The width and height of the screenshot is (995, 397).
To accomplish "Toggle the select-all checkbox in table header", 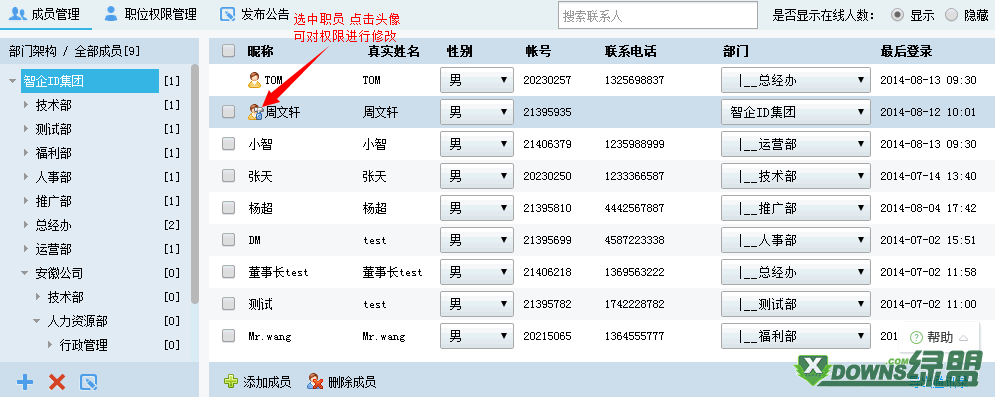I will point(228,51).
